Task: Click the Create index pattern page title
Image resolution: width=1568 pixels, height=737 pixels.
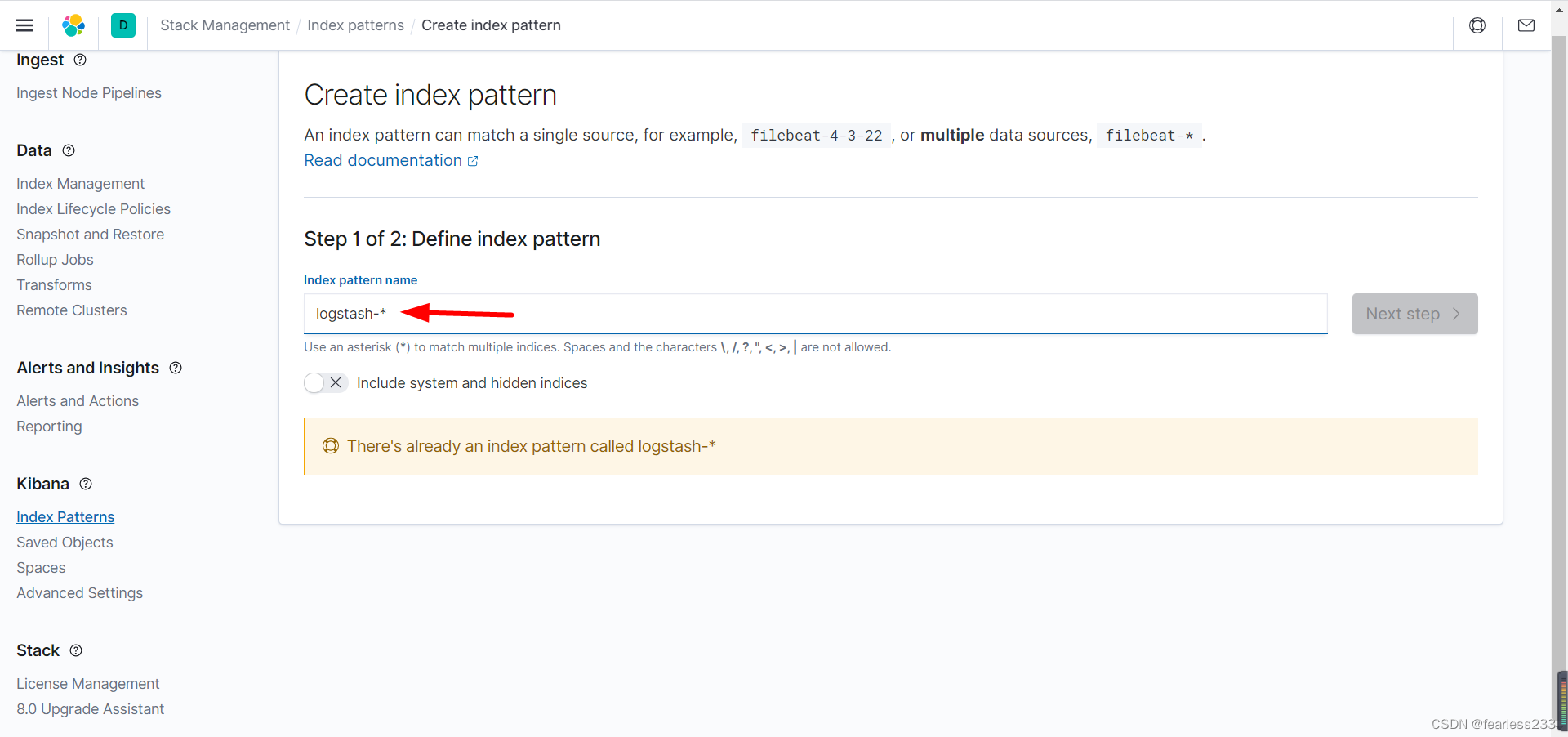Action: pos(430,95)
